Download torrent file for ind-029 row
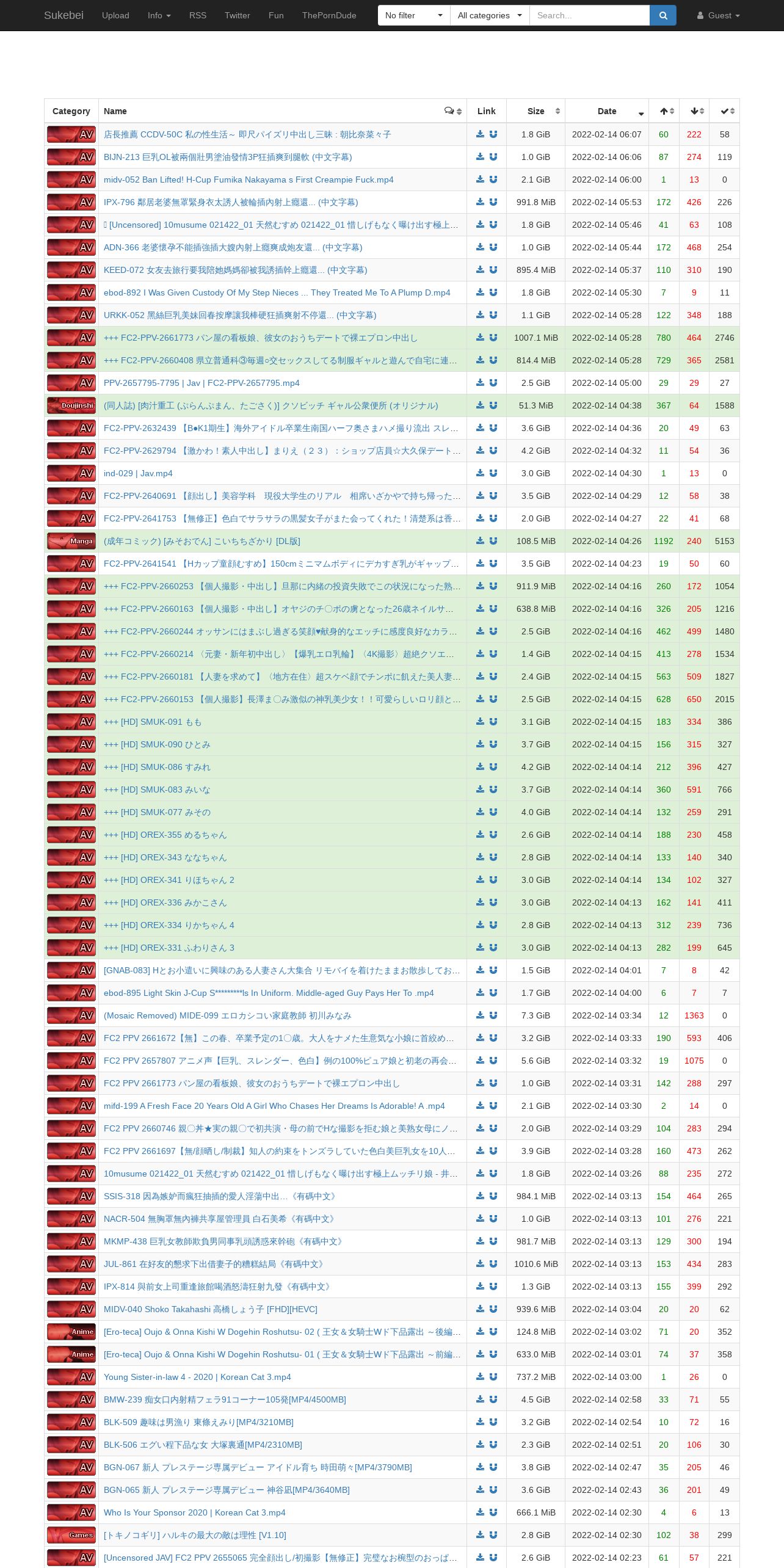 tap(481, 473)
